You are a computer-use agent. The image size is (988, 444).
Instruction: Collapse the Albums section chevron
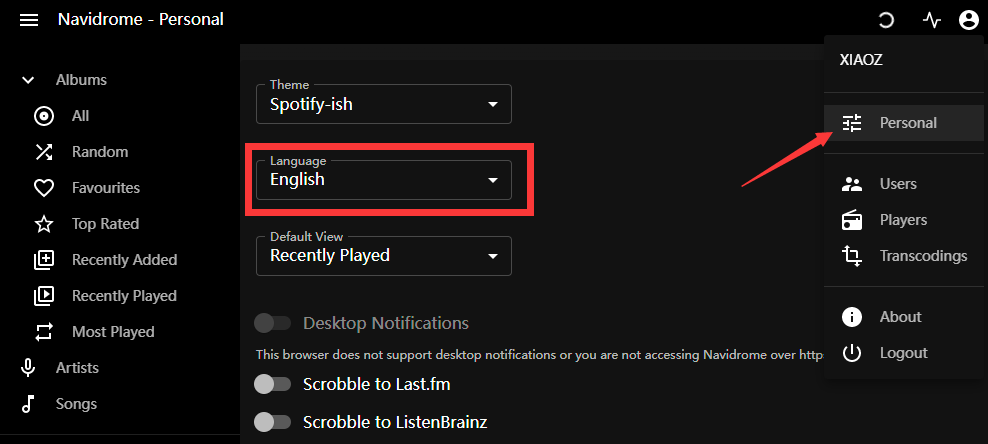click(x=28, y=80)
